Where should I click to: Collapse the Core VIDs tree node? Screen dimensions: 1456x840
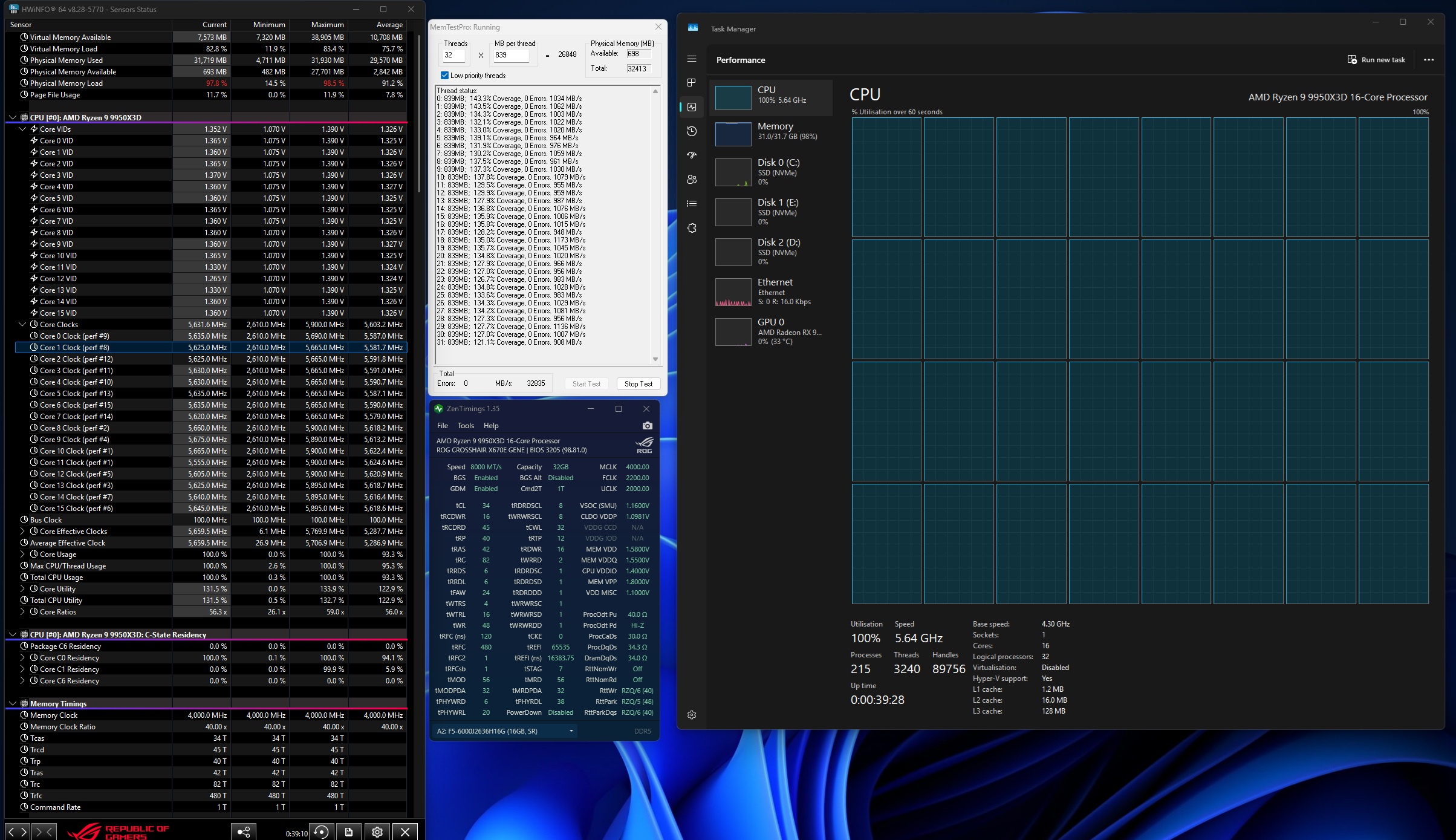(23, 129)
